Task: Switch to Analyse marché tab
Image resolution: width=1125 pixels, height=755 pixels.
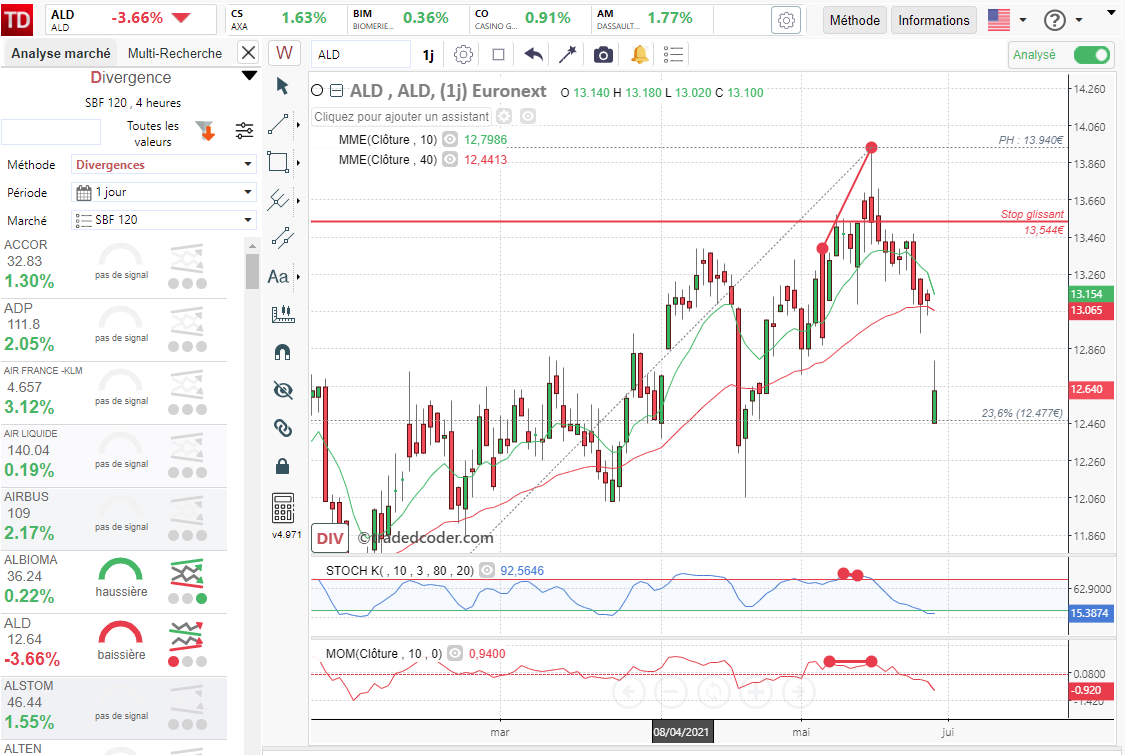Action: pyautogui.click(x=61, y=53)
